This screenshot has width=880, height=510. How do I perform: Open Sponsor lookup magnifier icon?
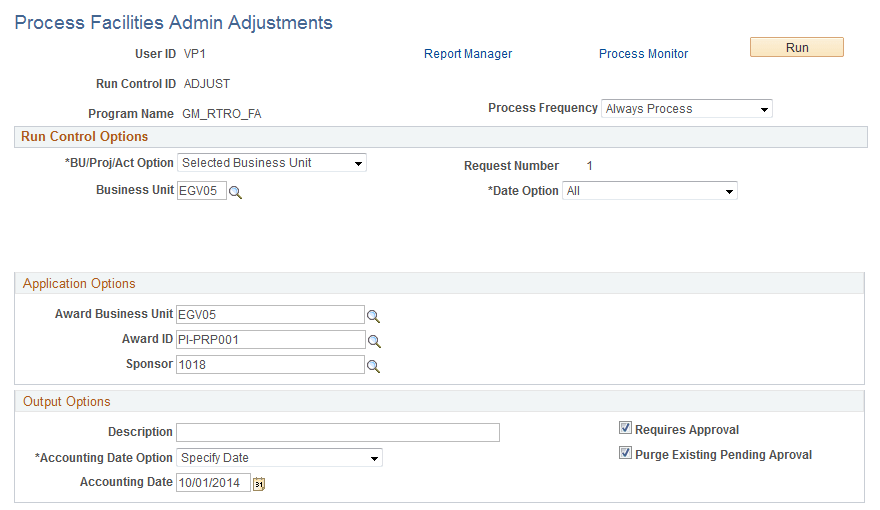point(373,366)
